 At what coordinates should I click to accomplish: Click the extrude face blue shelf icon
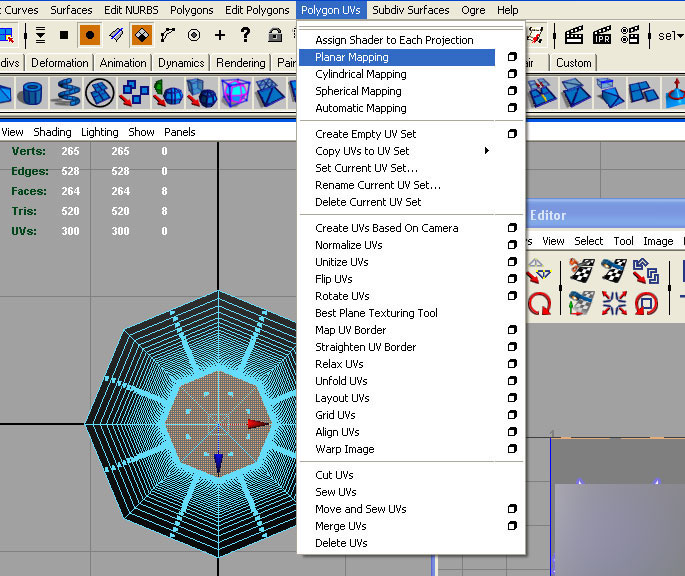[610, 93]
